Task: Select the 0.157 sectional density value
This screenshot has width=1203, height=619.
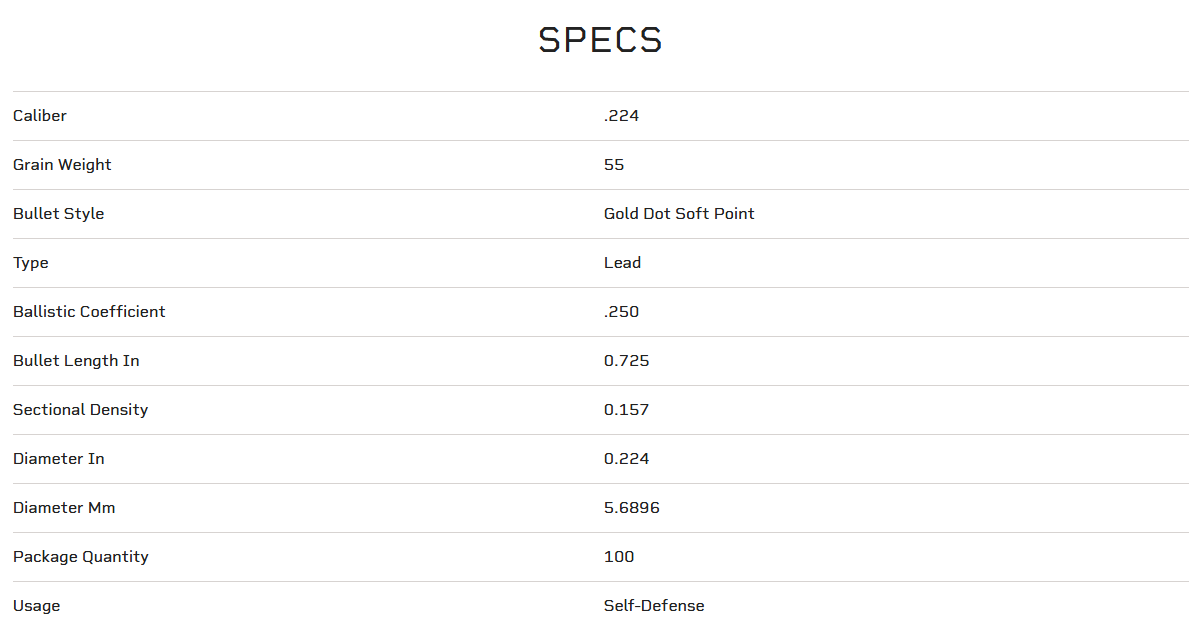Action: 626,410
